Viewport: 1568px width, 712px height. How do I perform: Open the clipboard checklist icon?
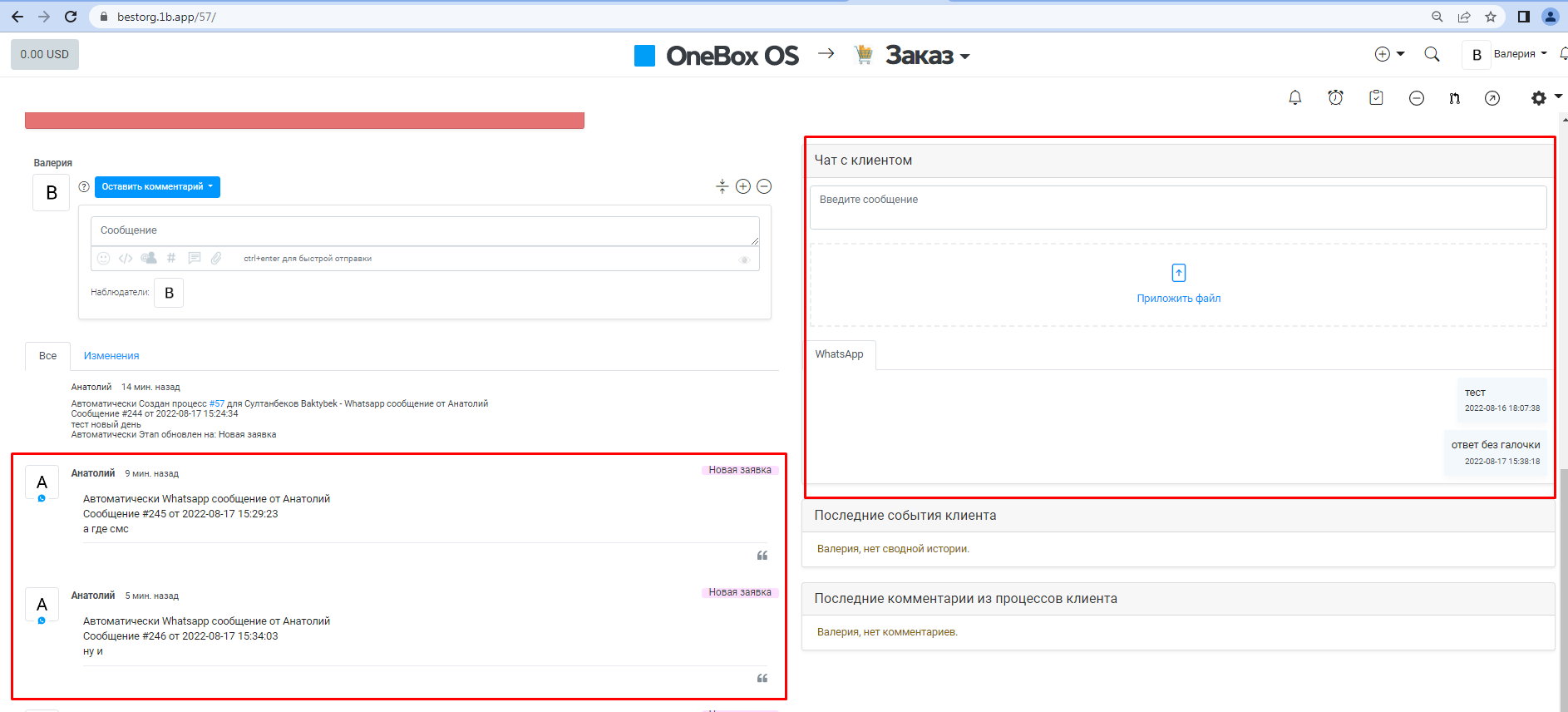point(1376,98)
